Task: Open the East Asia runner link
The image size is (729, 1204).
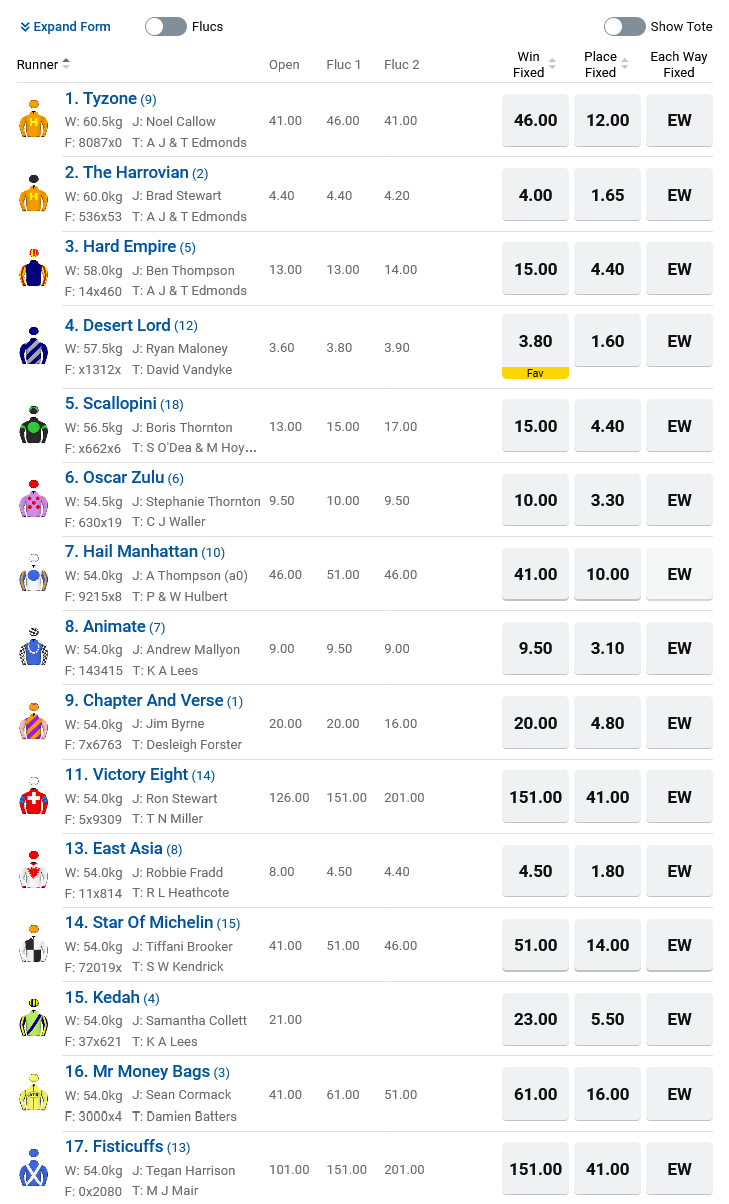Action: (x=127, y=849)
